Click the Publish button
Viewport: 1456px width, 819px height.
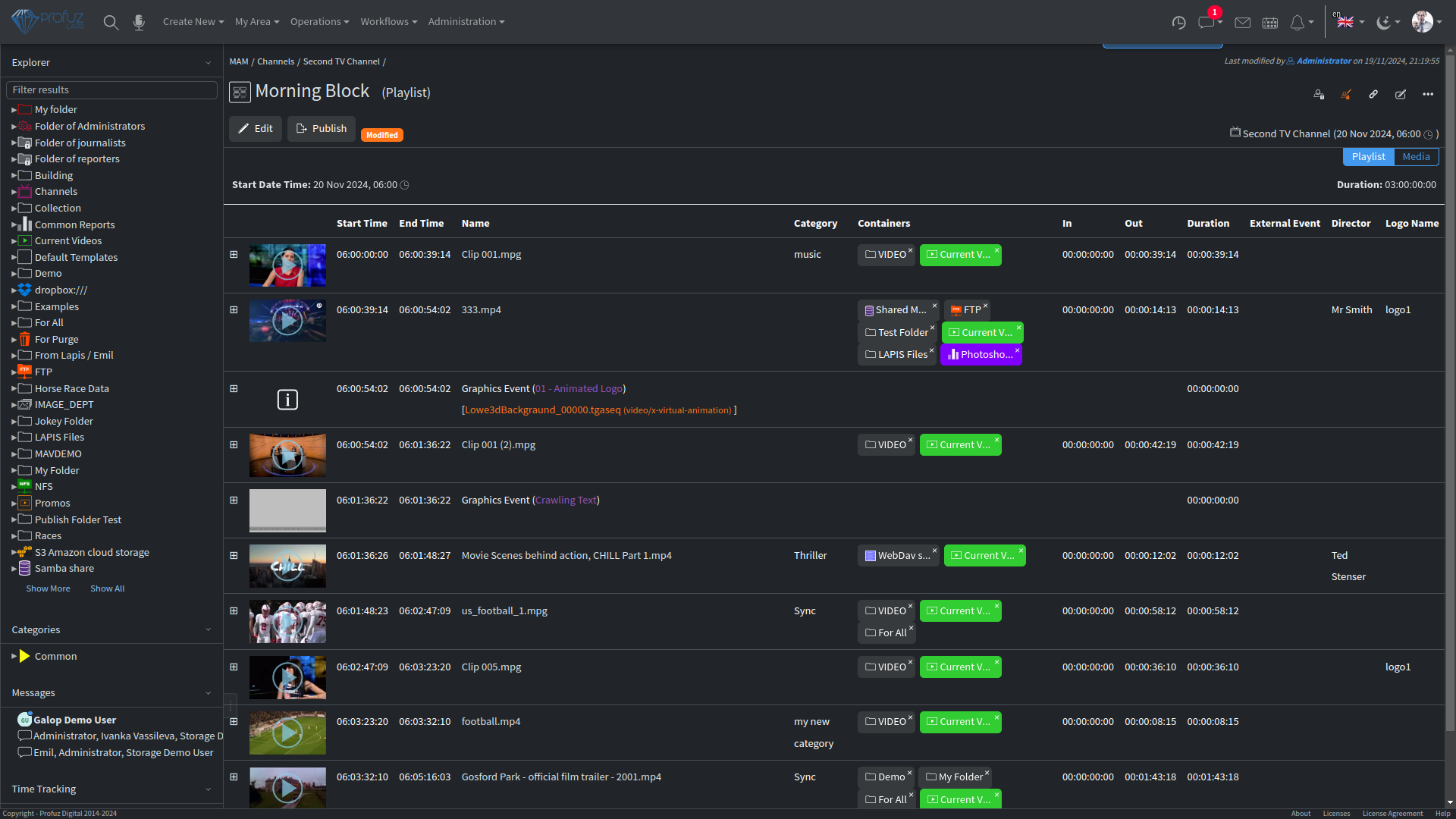[x=322, y=129]
